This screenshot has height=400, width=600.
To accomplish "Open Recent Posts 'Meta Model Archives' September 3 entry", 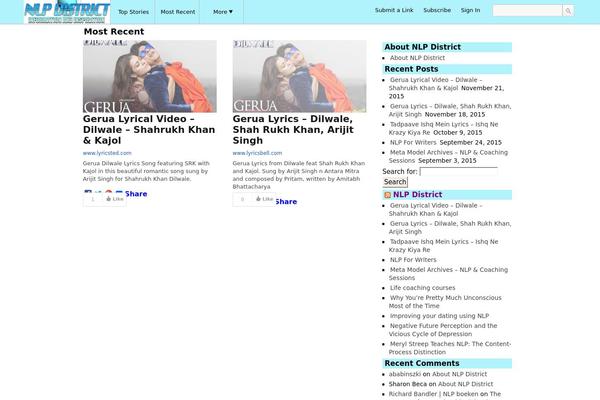I will tap(448, 156).
